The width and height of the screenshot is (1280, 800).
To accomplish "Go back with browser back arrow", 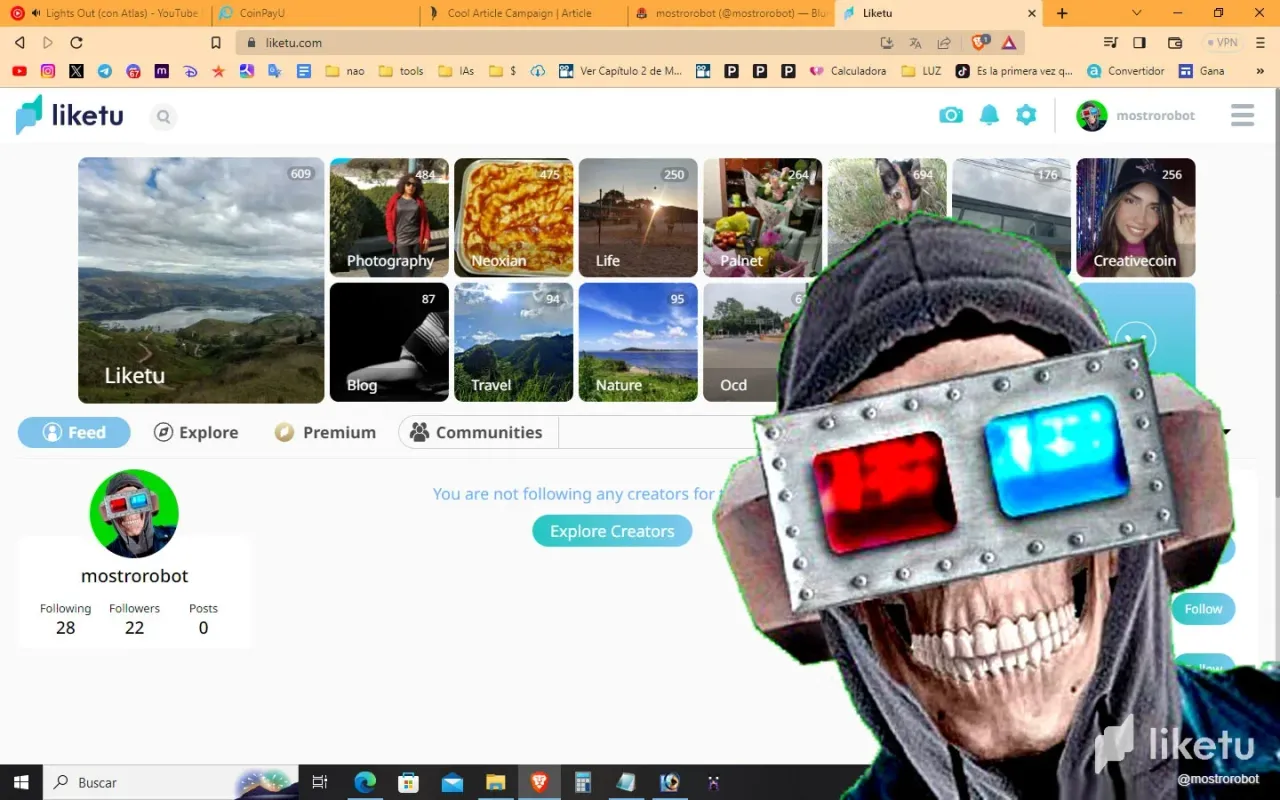I will click(19, 43).
